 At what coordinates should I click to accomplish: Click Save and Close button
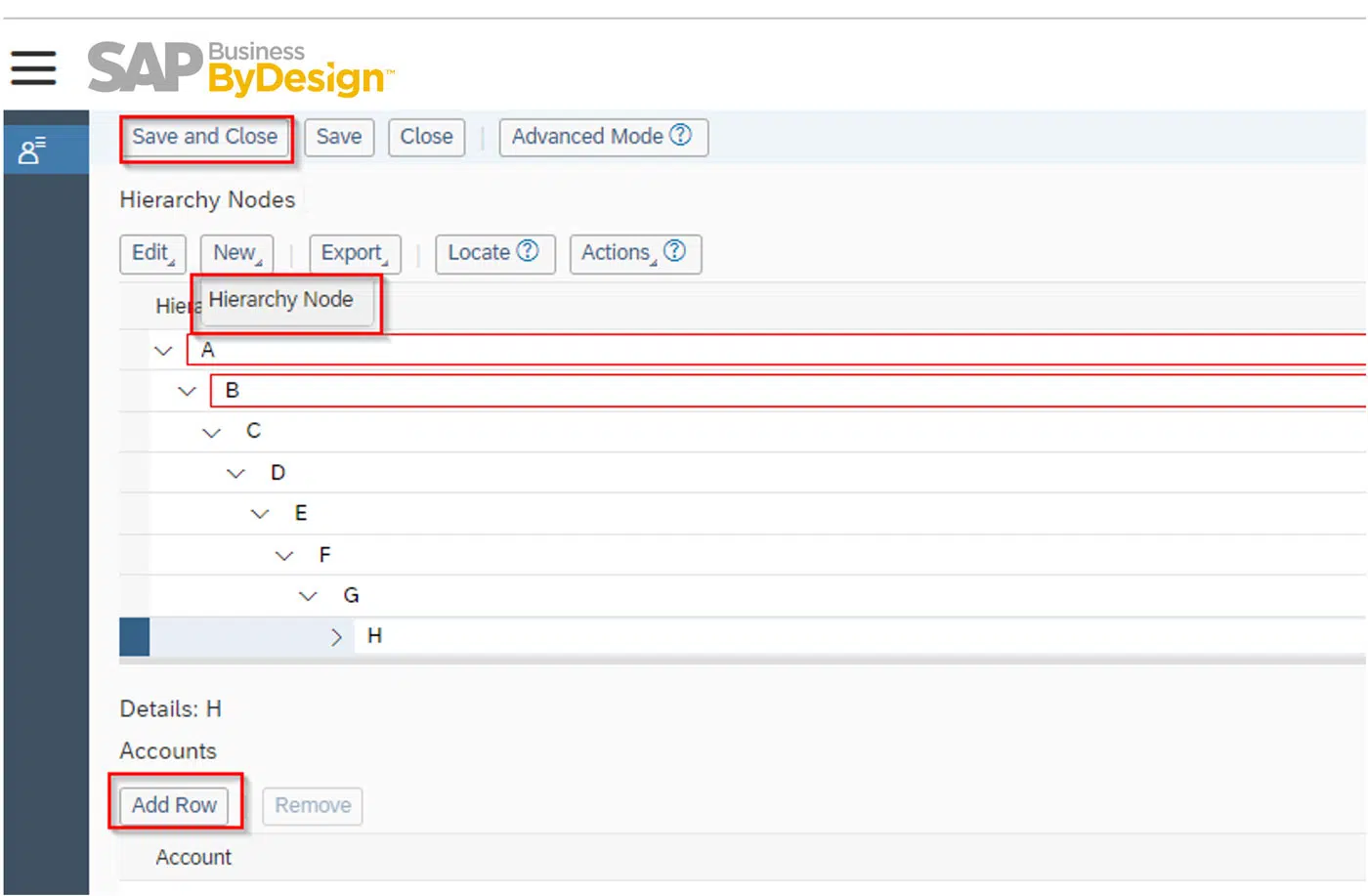click(205, 137)
